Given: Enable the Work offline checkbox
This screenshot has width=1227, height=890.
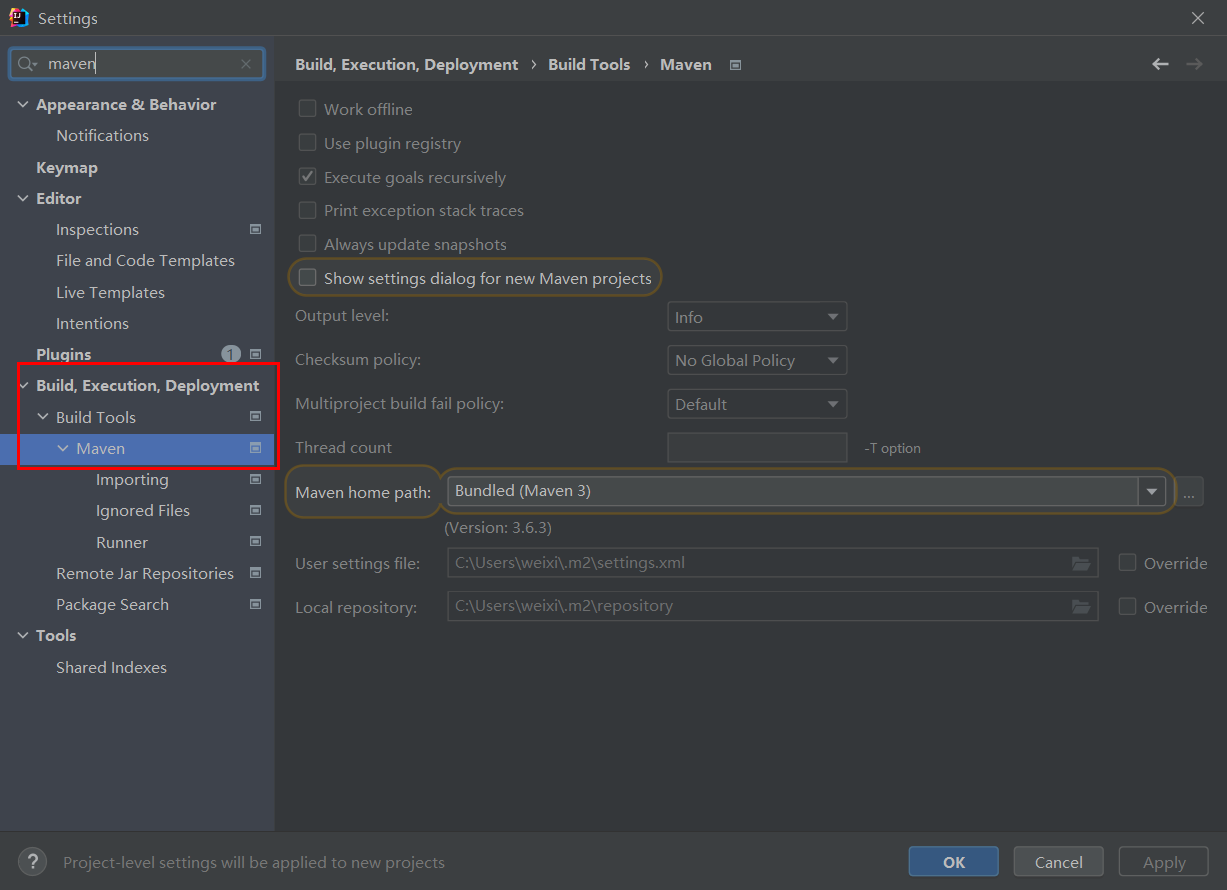Looking at the screenshot, I should pyautogui.click(x=308, y=109).
